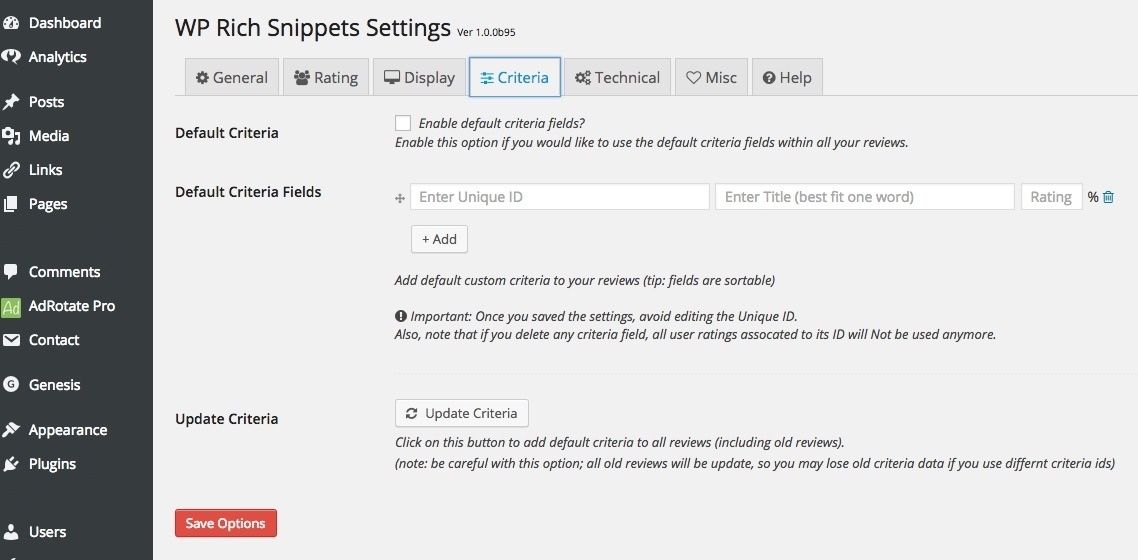Switch to the General tab
This screenshot has height=560, width=1138.
coord(232,77)
